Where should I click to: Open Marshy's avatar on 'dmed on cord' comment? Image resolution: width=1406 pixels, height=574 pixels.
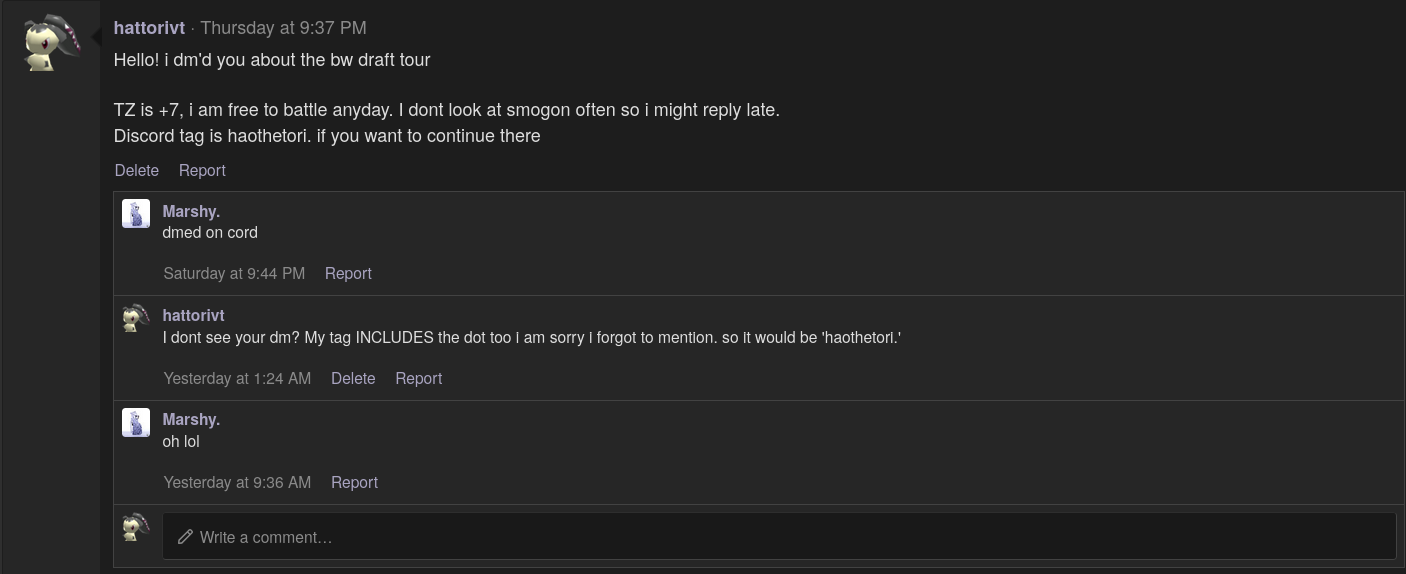136,214
